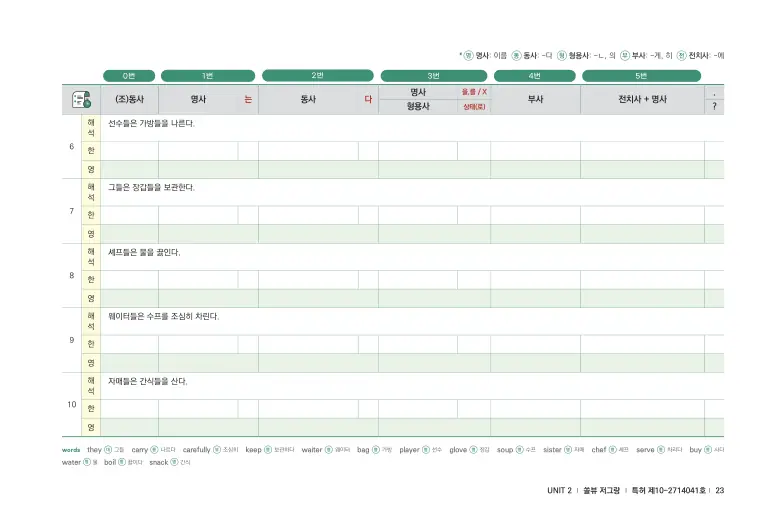Click the '부사' column header

coord(535,99)
